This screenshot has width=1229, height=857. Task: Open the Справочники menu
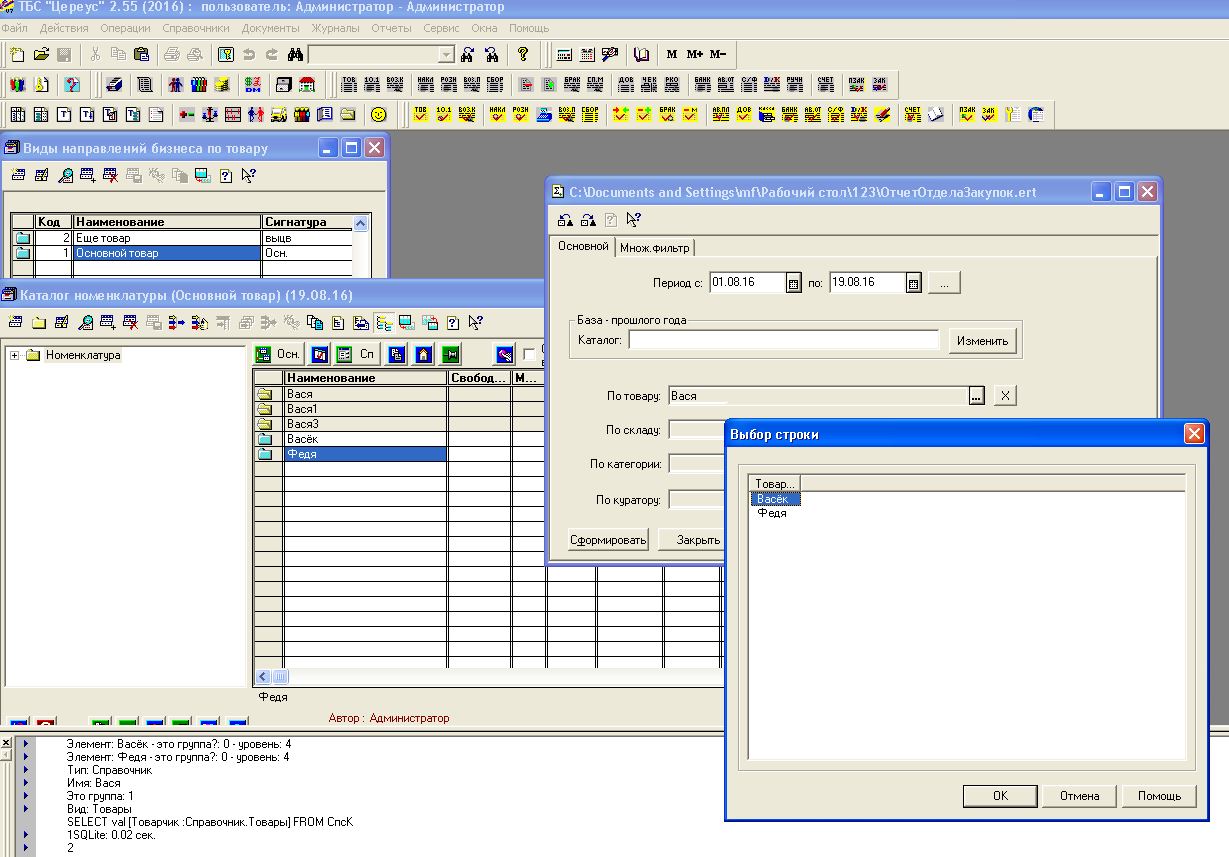pyautogui.click(x=196, y=28)
